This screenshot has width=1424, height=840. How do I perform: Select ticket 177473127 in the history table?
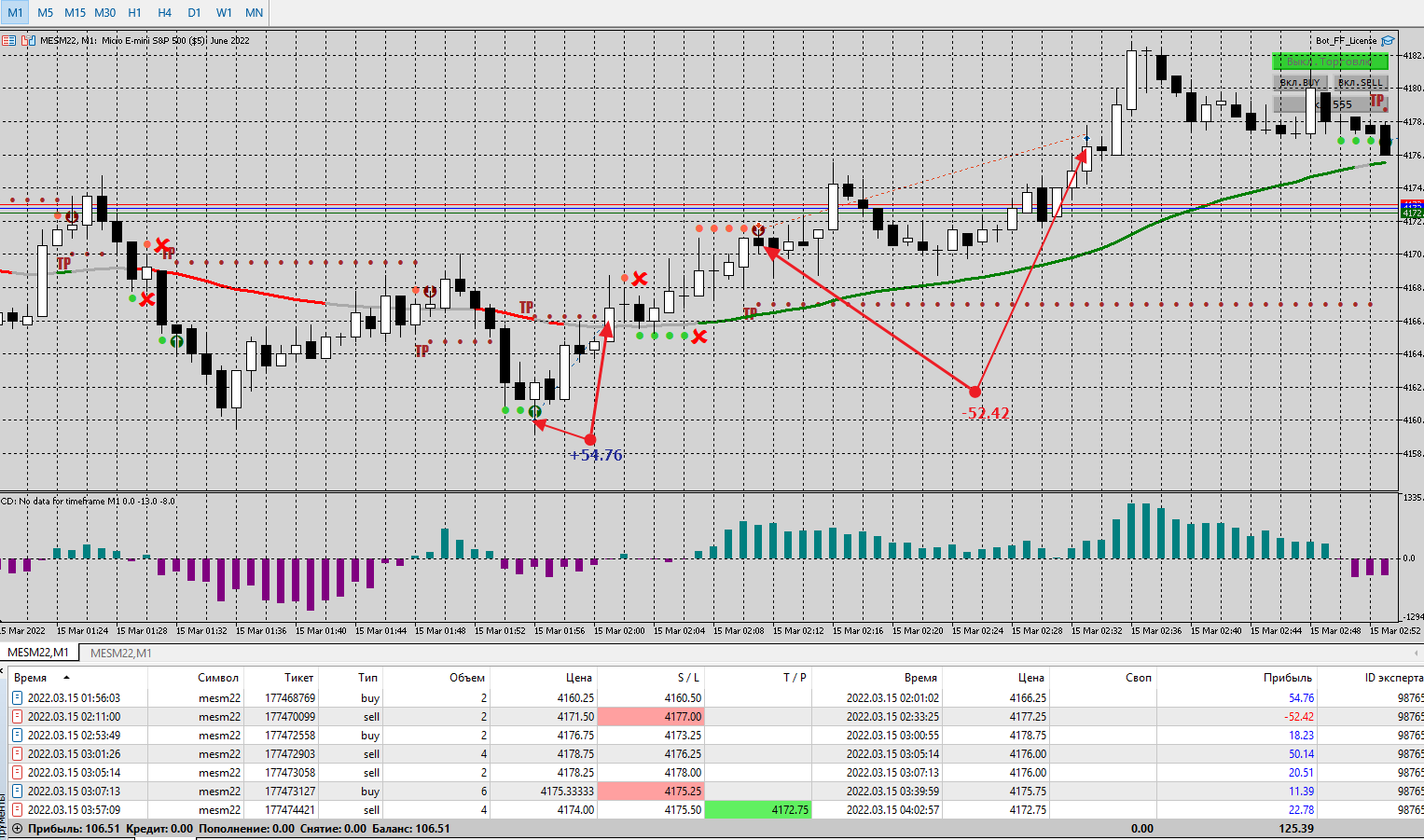point(290,792)
